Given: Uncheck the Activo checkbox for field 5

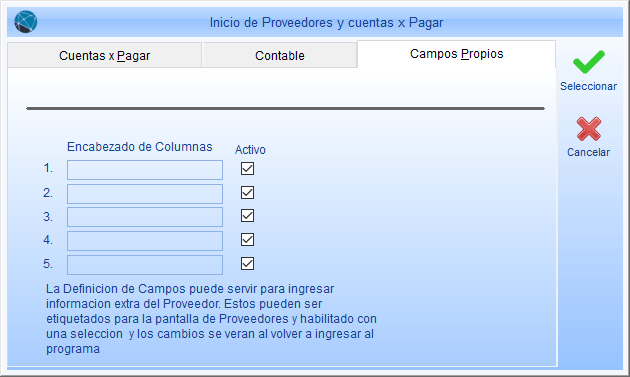Looking at the screenshot, I should (248, 264).
